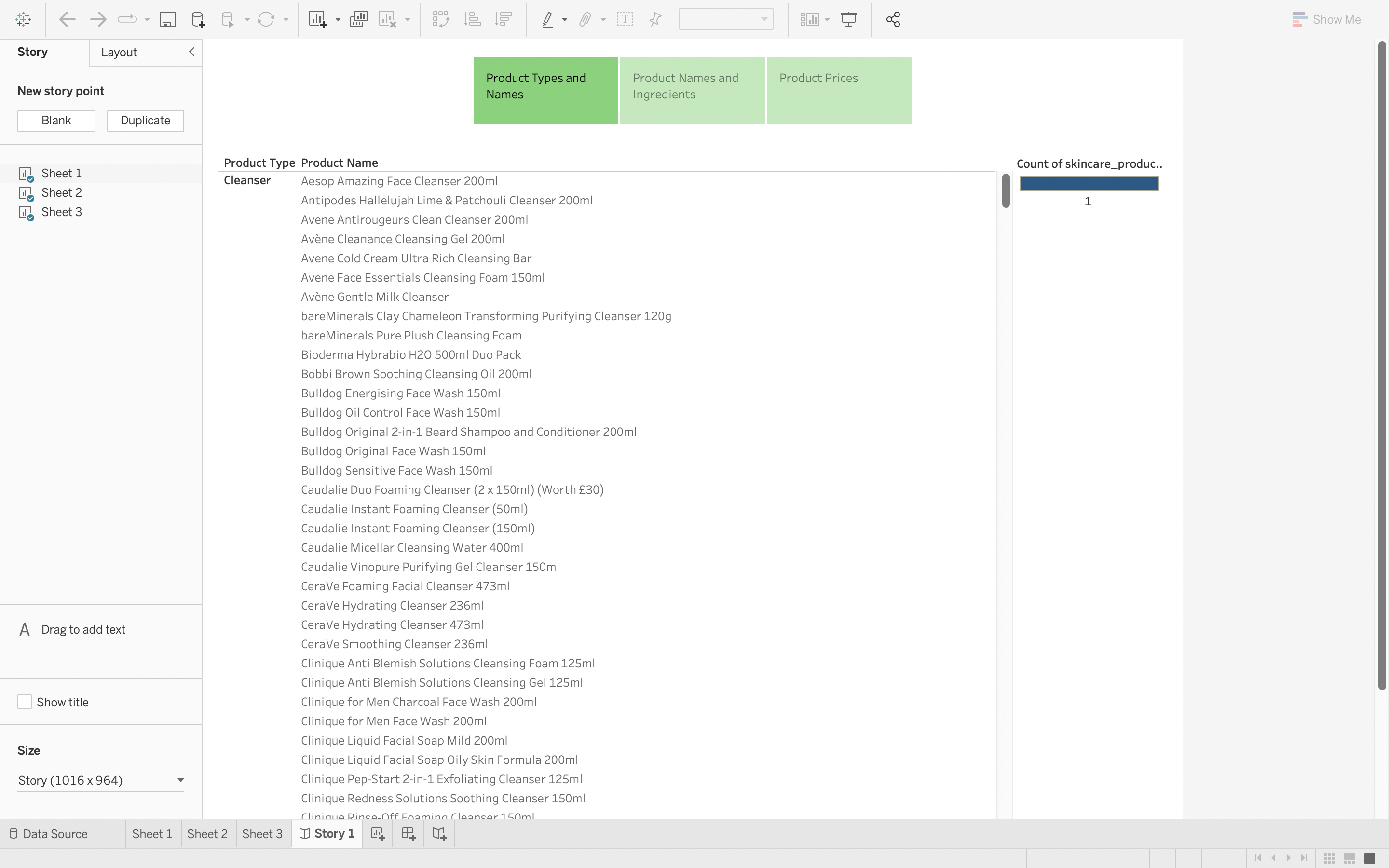
Task: Open the Sheet 1 bottom tab
Action: coord(152,834)
